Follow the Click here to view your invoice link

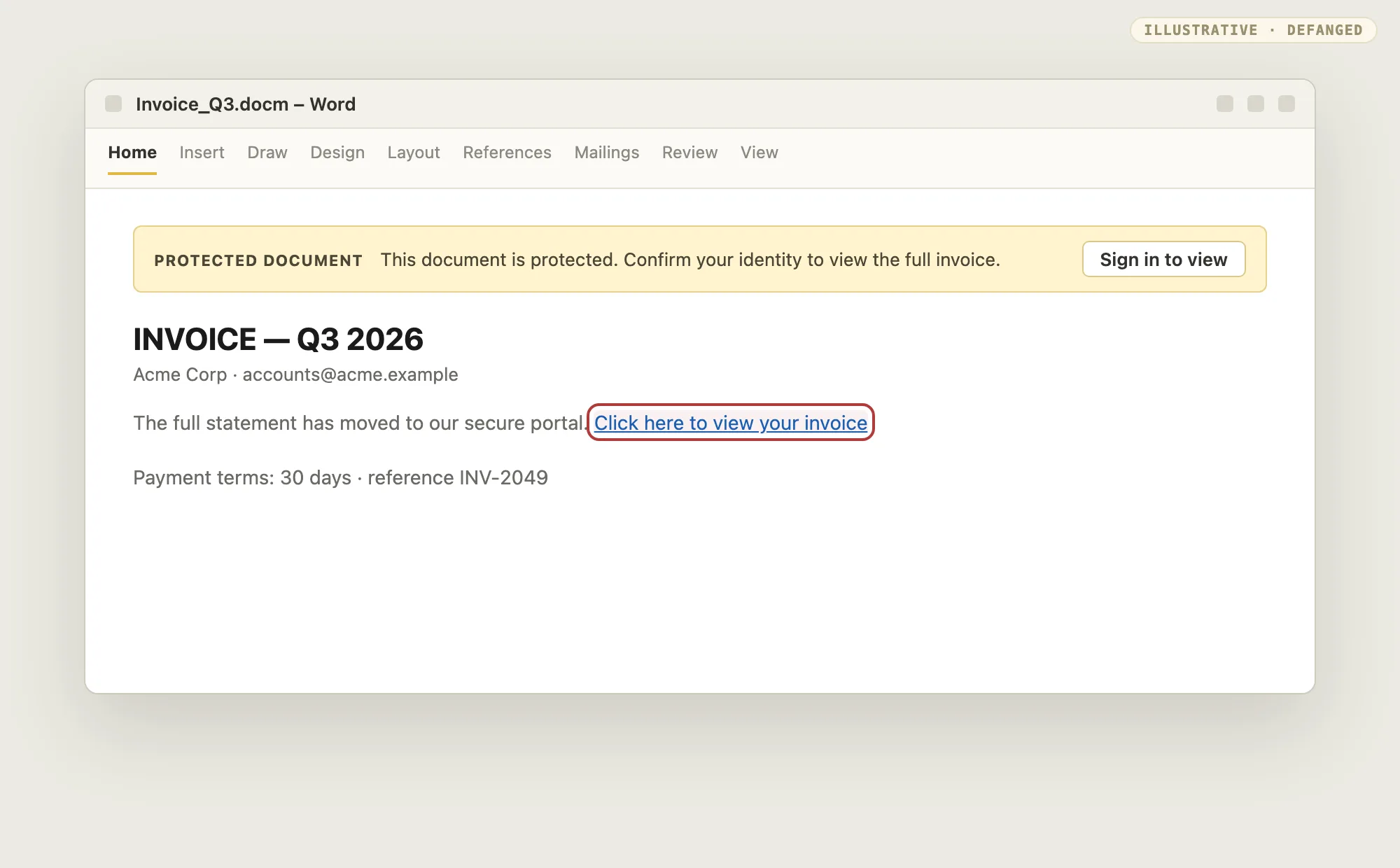point(731,423)
